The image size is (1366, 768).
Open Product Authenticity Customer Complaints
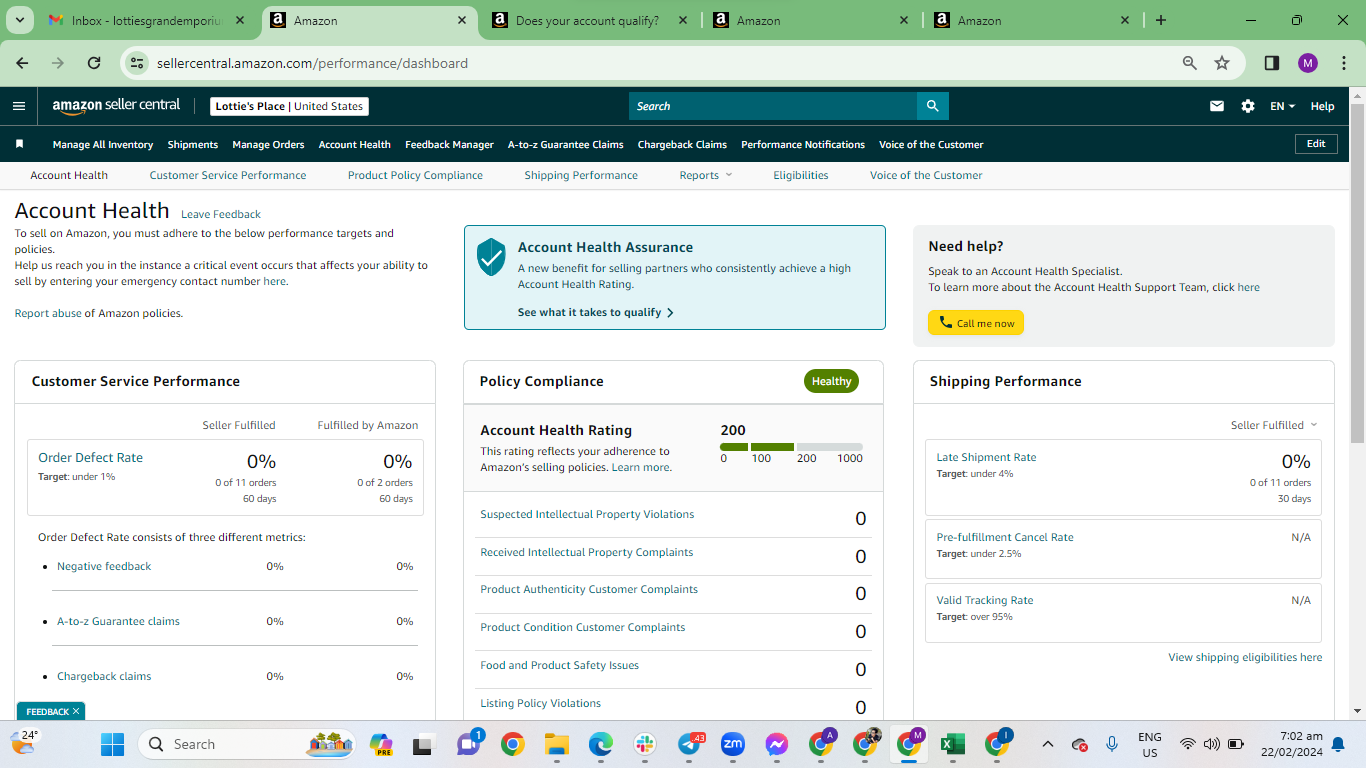pos(589,589)
